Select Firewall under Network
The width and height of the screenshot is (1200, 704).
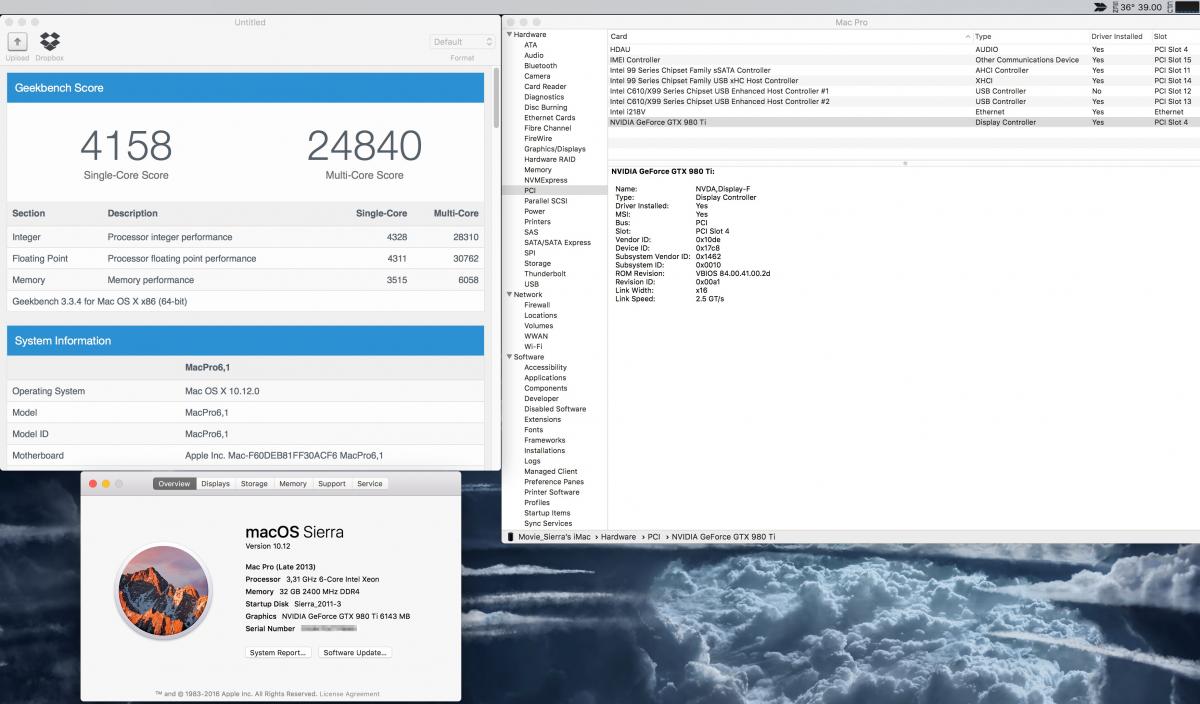537,305
